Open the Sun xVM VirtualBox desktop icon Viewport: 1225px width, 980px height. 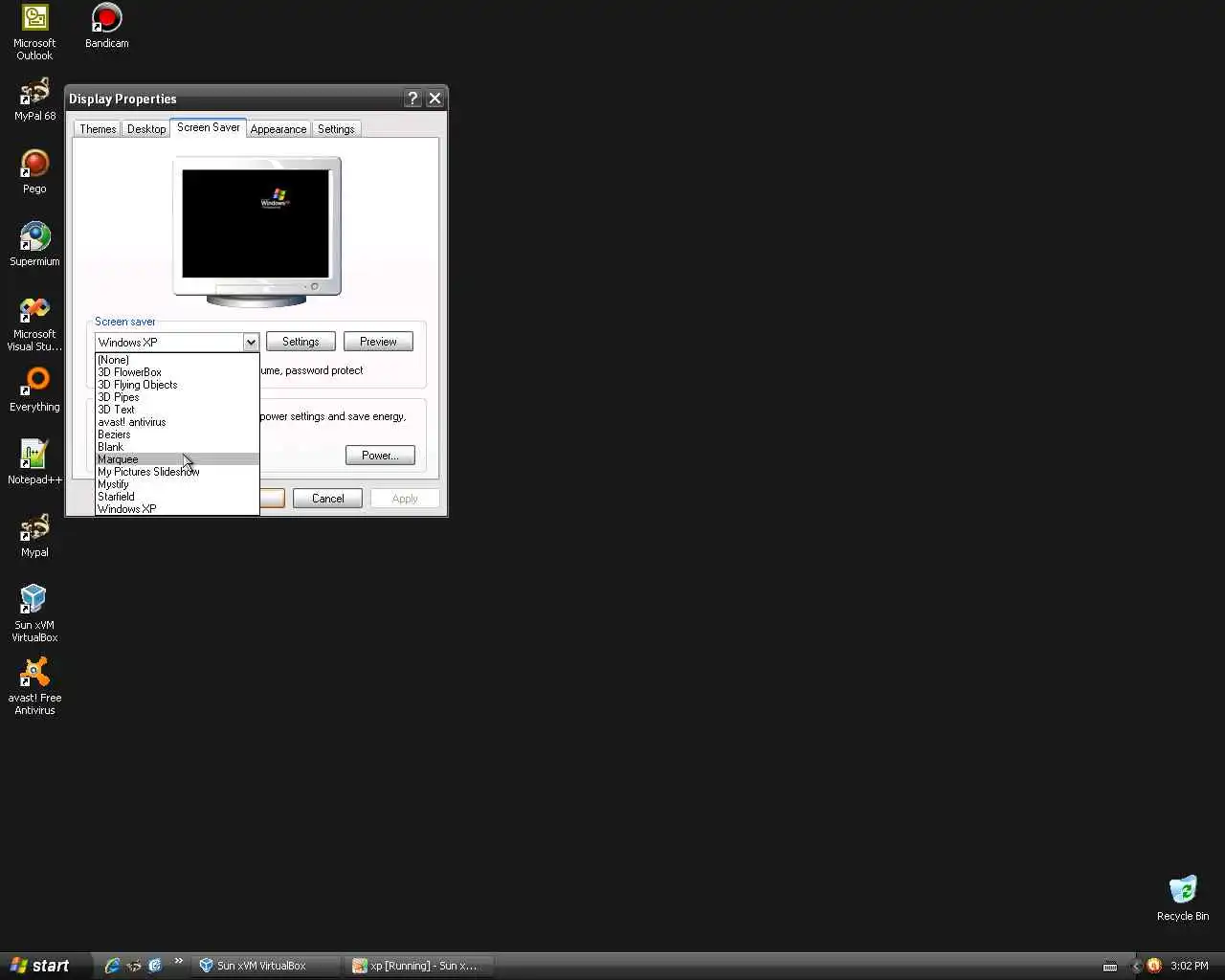pyautogui.click(x=34, y=613)
